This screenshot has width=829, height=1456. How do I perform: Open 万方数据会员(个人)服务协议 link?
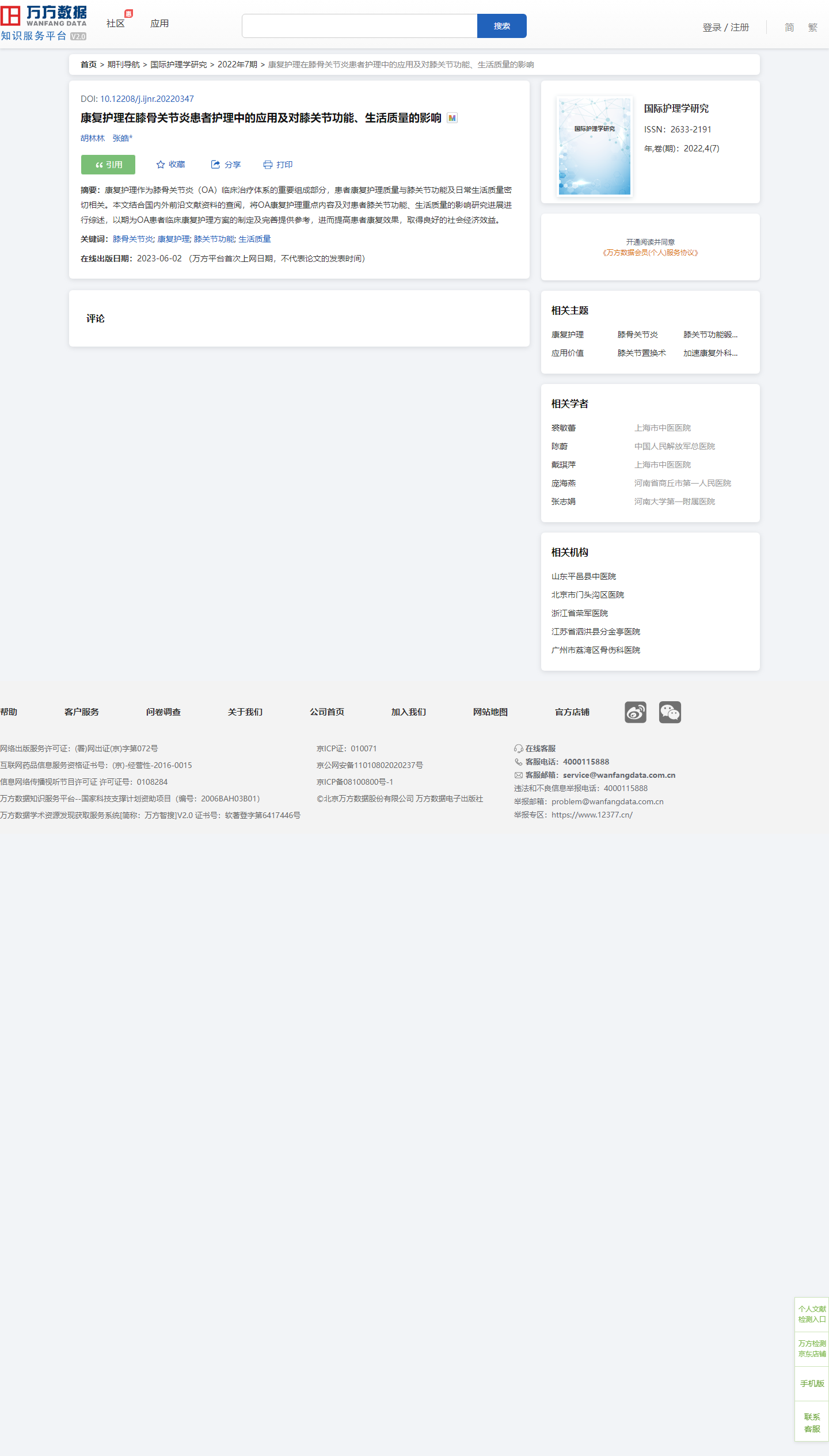coord(651,253)
